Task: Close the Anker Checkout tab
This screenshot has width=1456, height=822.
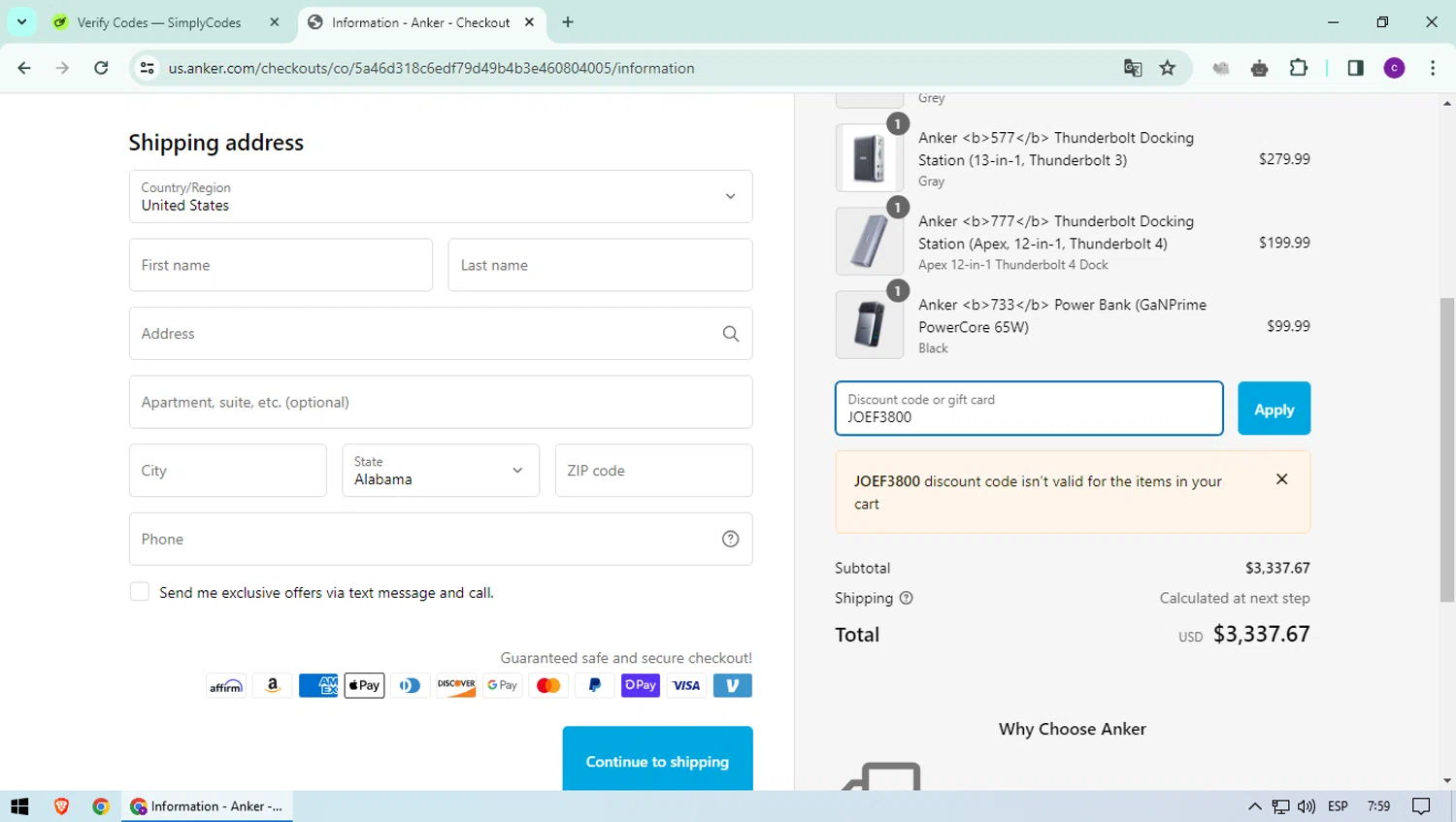Action: pyautogui.click(x=529, y=22)
